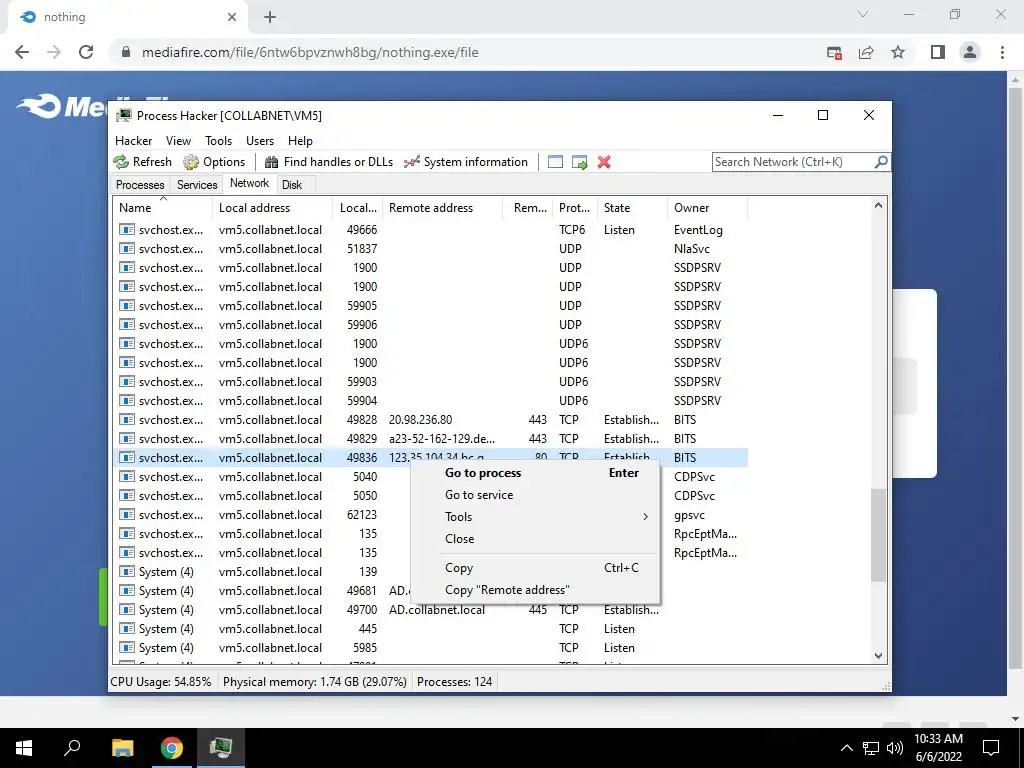The image size is (1024, 768).
Task: Bookmark this page with the star icon
Action: point(898,52)
